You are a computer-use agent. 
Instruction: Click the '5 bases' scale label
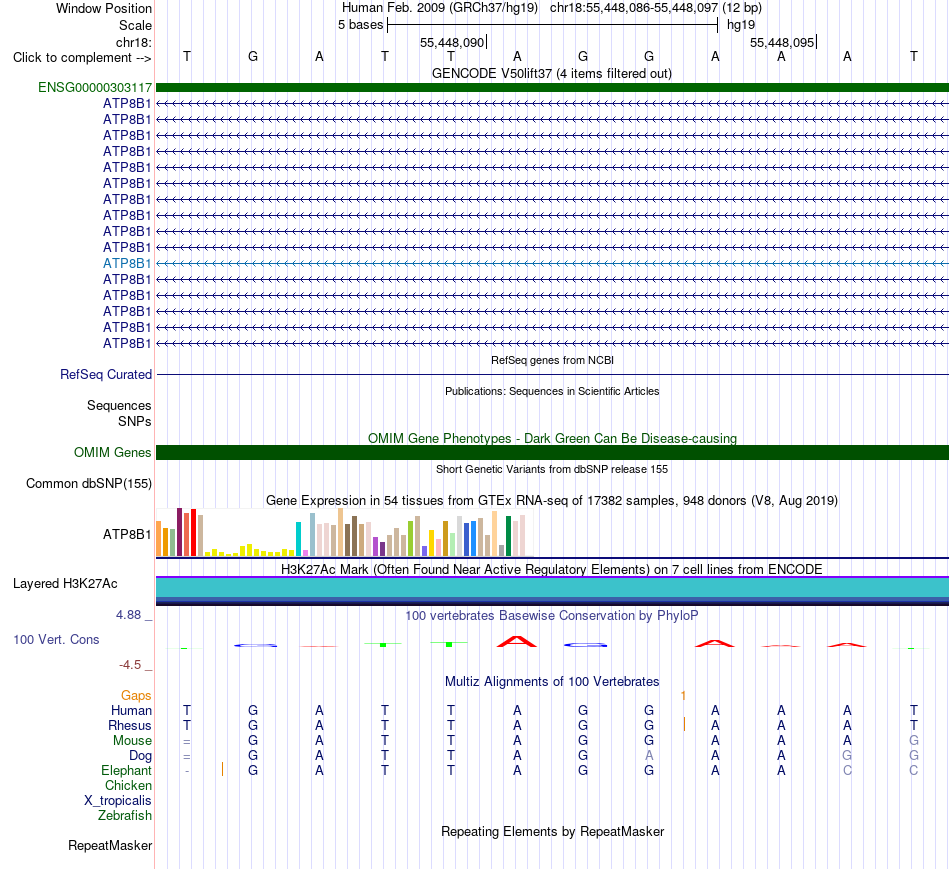click(x=360, y=25)
